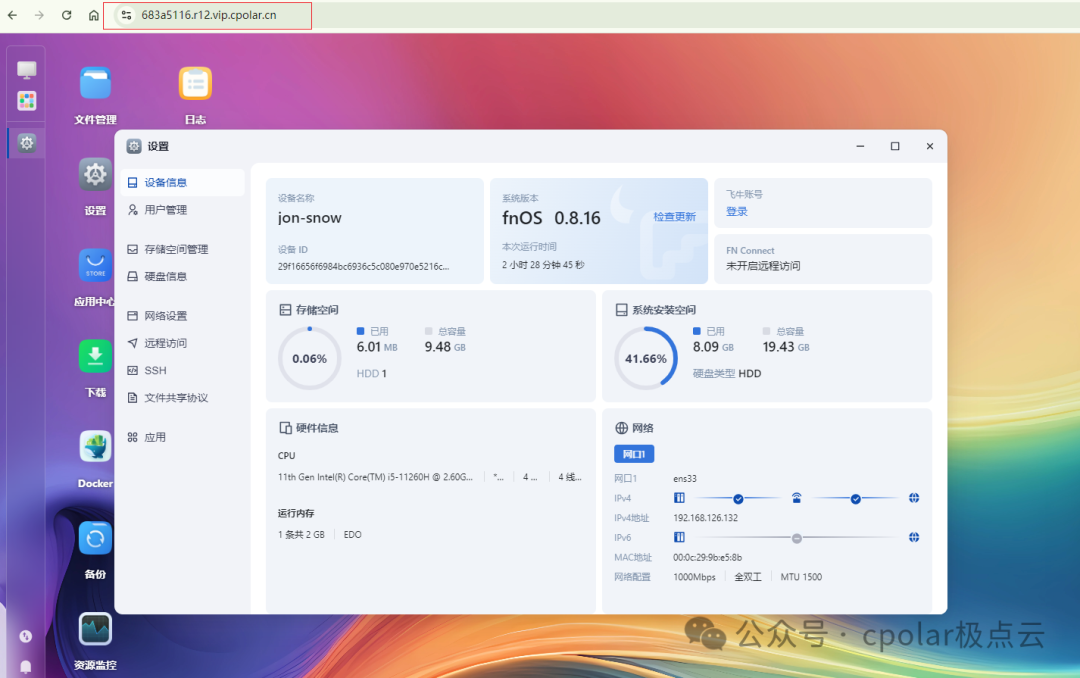1080x678 pixels.
Task: Click the IPv4 address 192.168.126.132
Action: coord(705,518)
